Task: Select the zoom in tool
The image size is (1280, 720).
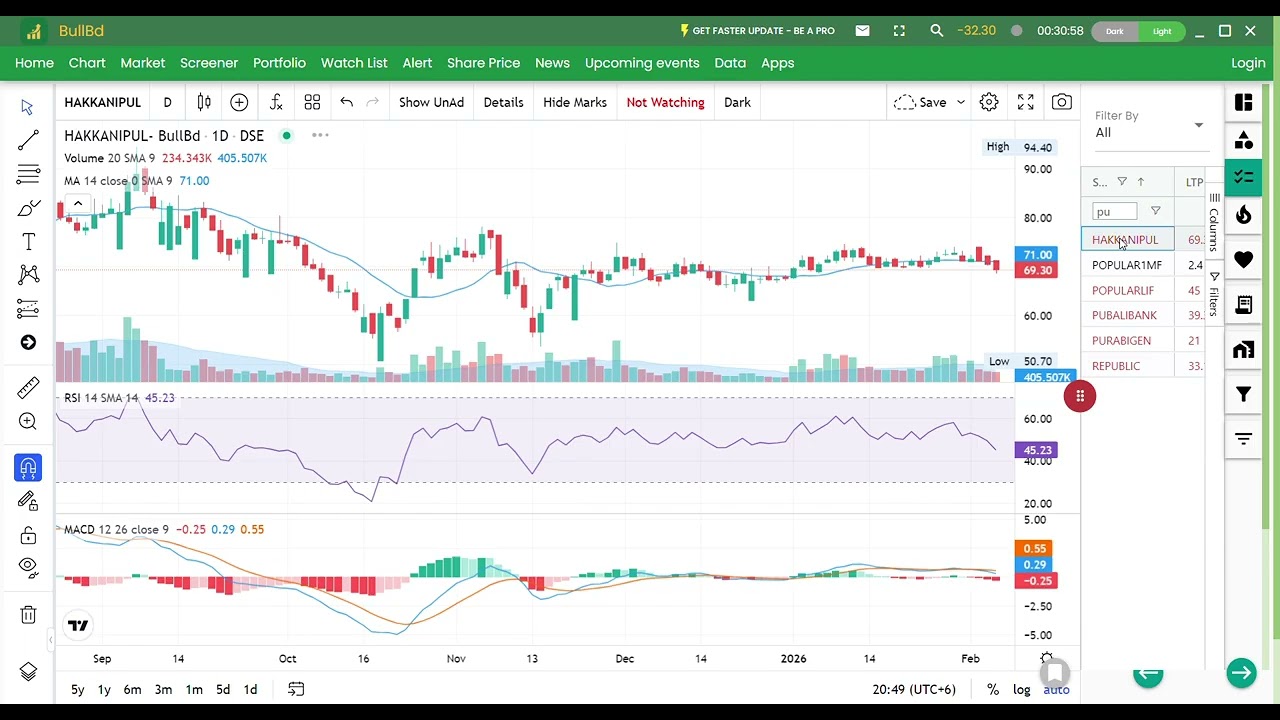Action: click(28, 422)
